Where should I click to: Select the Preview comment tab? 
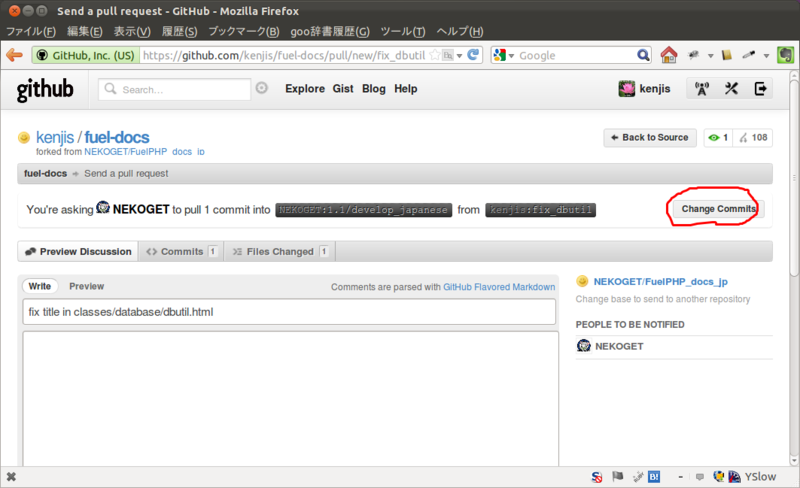(x=86, y=286)
